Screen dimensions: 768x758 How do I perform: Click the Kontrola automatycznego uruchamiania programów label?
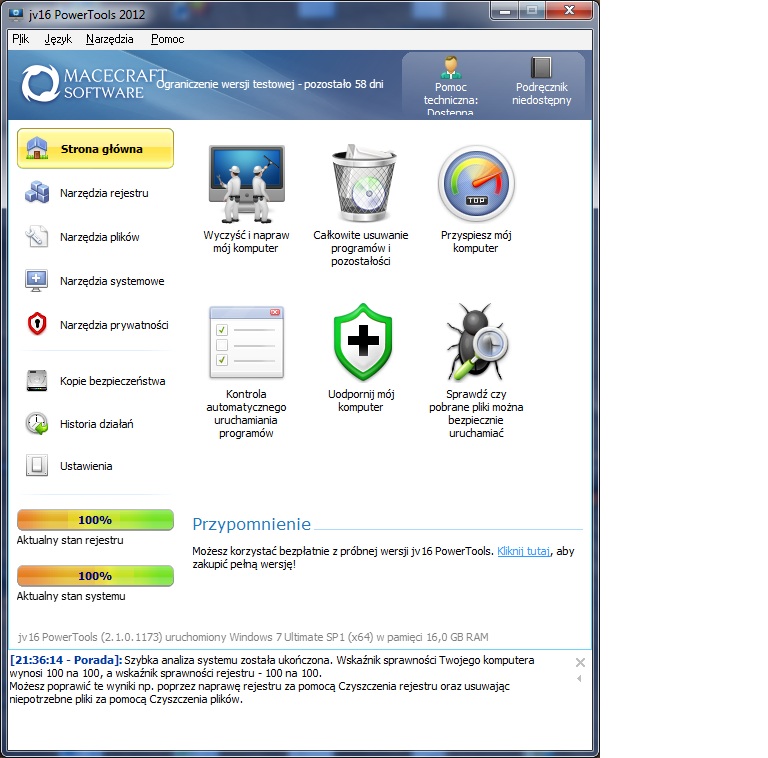(246, 413)
